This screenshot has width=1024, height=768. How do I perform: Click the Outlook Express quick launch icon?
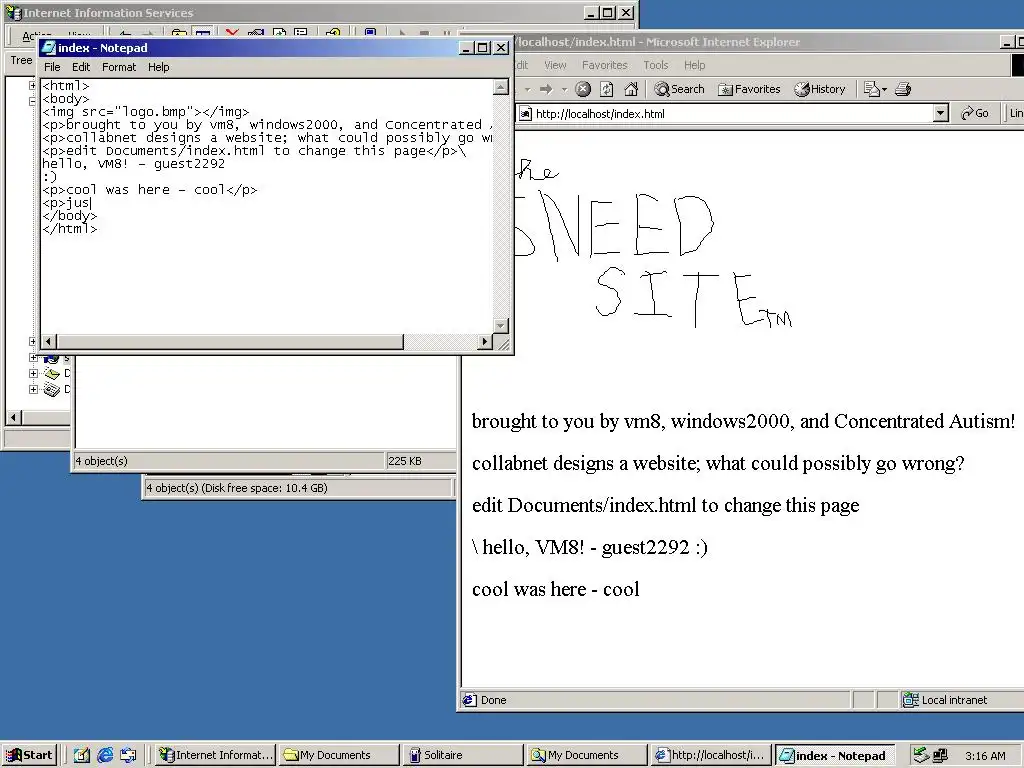click(128, 755)
